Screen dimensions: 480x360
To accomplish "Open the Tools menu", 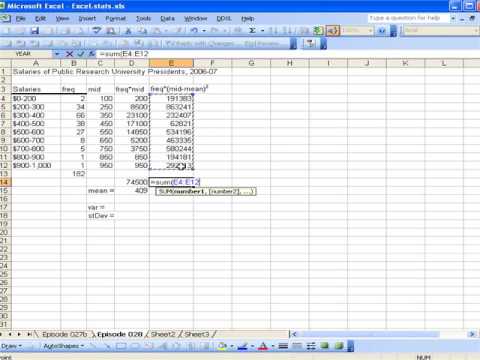I will (x=143, y=19).
